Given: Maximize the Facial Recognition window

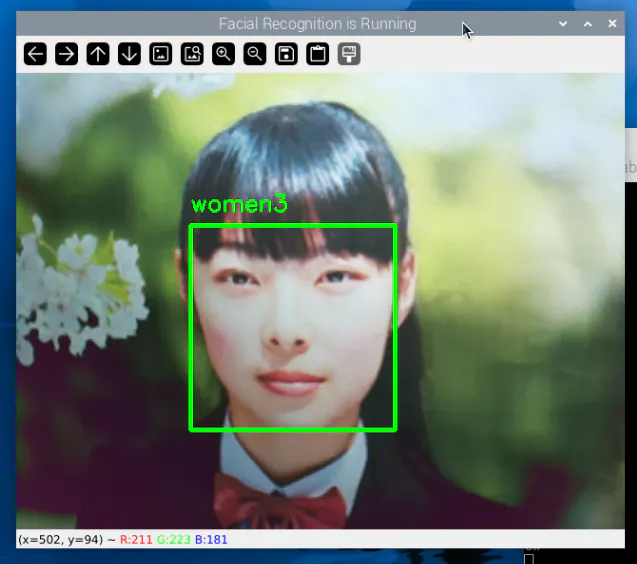Looking at the screenshot, I should pos(588,23).
